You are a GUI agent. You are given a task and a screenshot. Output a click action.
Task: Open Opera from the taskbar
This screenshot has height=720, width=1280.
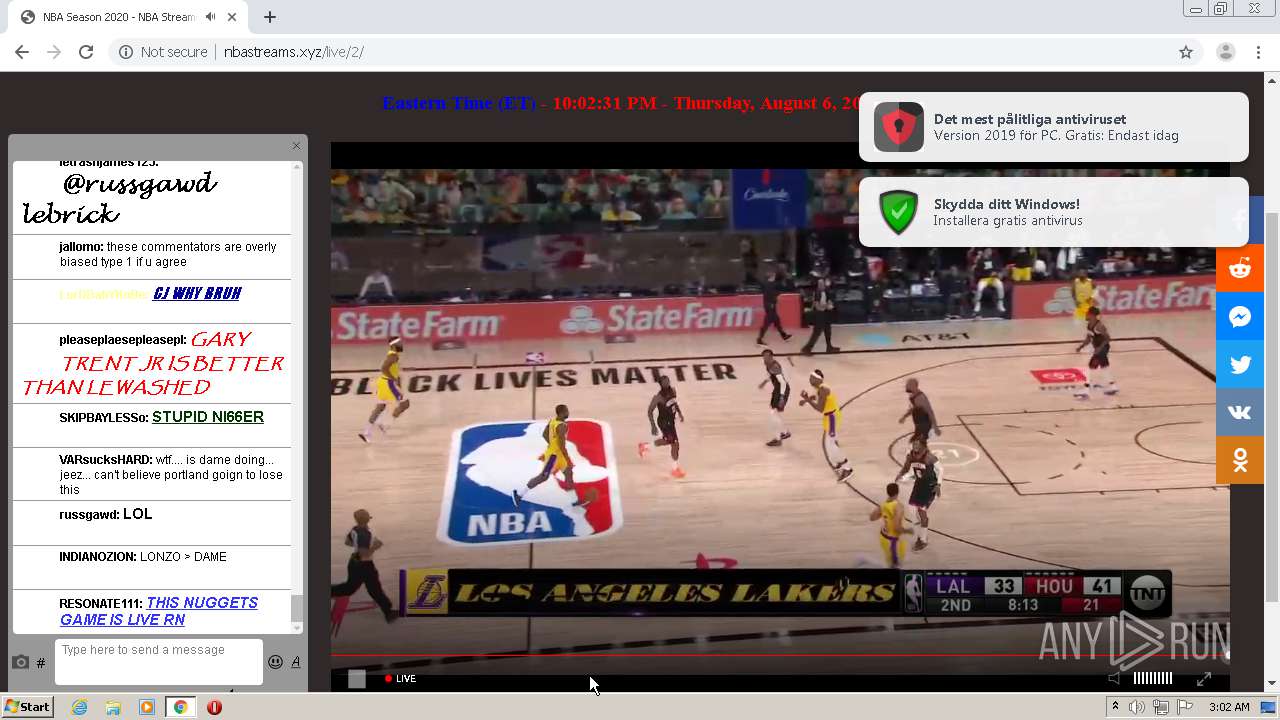pyautogui.click(x=214, y=707)
